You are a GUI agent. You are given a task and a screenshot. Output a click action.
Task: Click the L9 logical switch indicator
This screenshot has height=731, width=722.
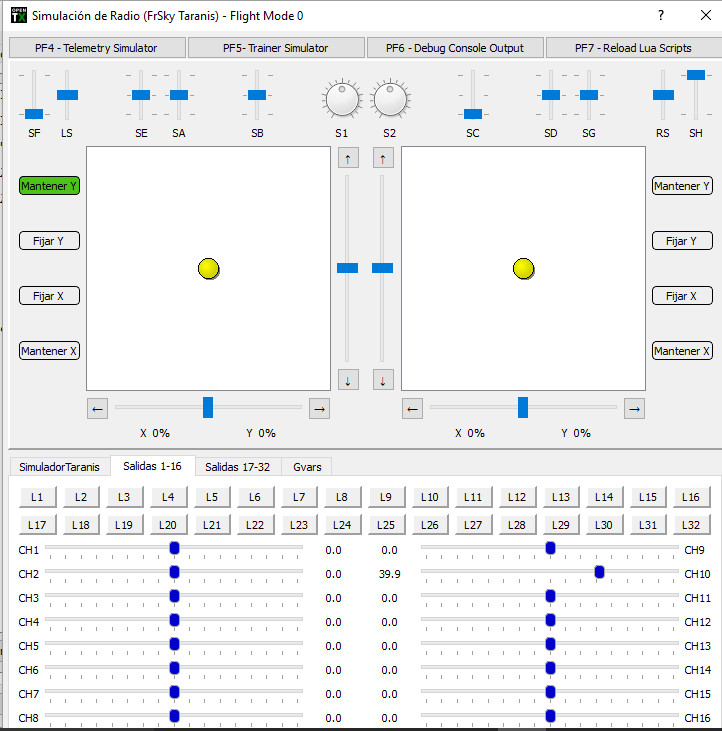386,497
